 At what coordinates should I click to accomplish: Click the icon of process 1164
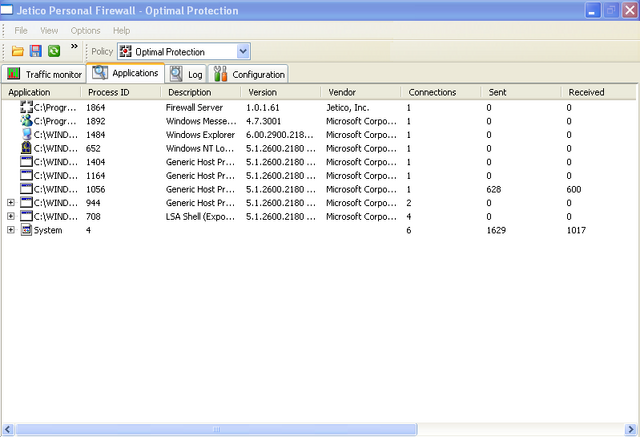[x=27, y=175]
